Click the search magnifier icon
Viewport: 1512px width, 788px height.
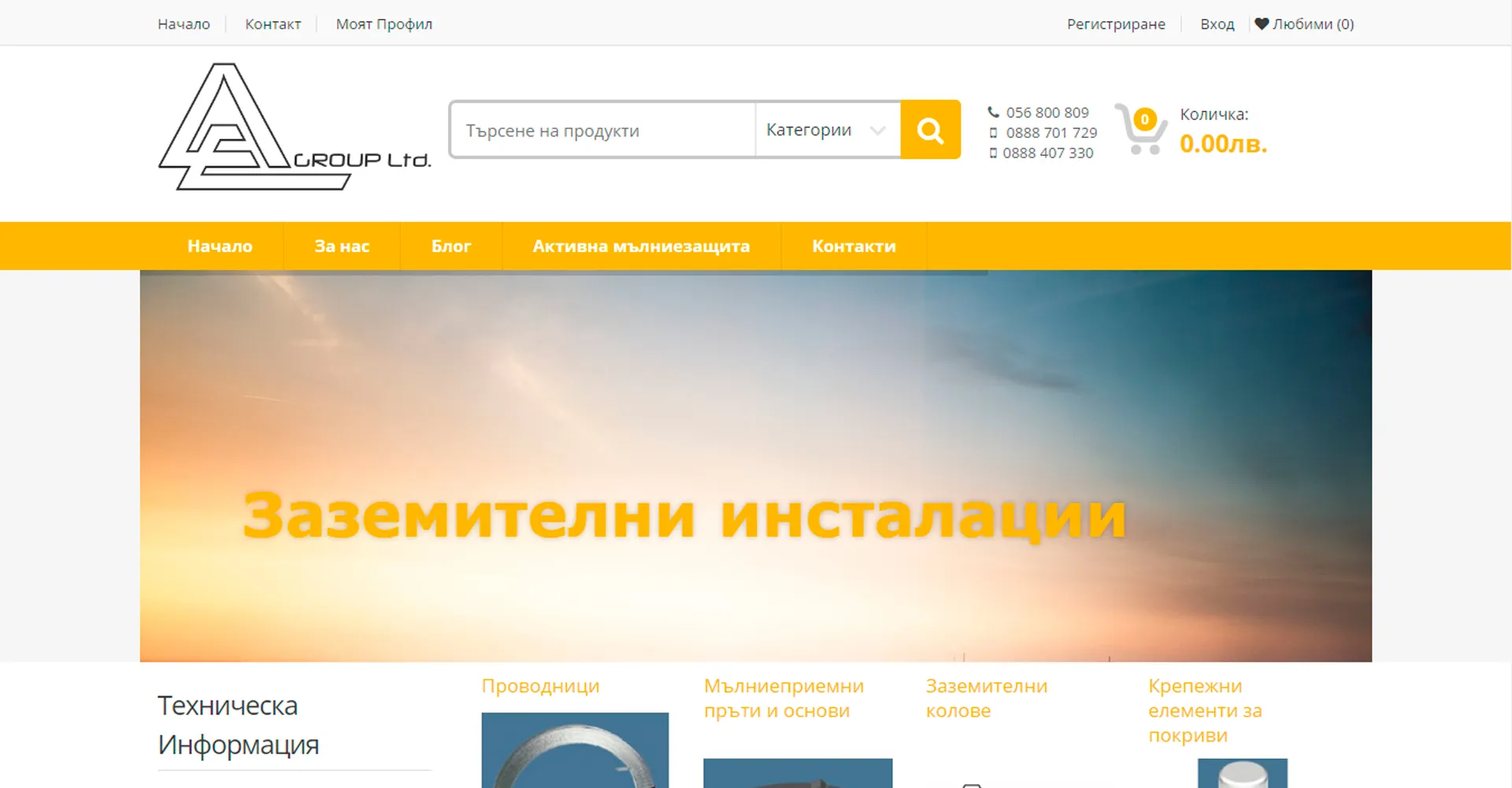pos(930,129)
